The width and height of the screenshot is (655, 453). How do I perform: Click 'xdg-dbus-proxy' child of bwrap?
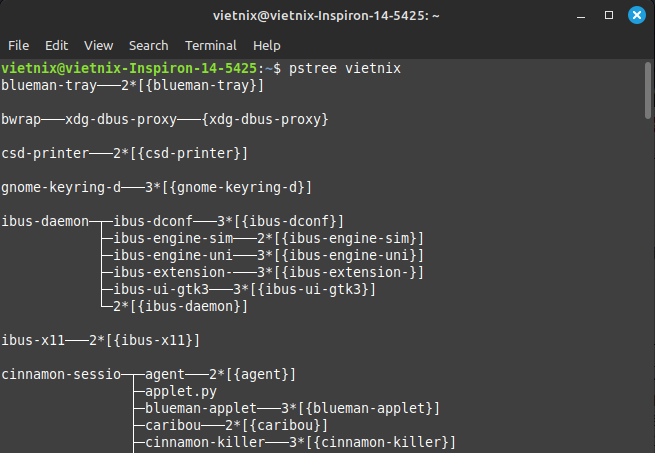[121, 120]
